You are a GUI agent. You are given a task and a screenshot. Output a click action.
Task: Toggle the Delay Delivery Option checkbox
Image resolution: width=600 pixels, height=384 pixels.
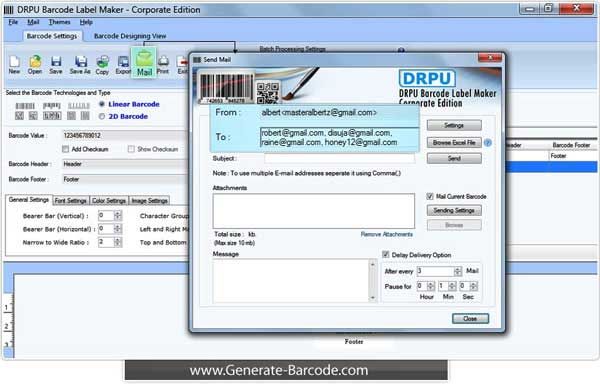[386, 255]
